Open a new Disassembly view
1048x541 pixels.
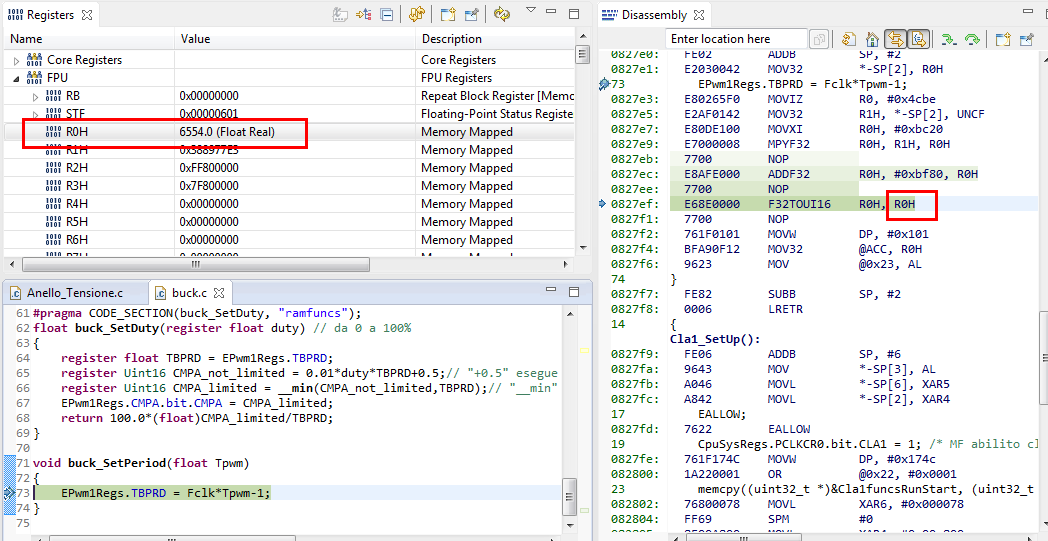coord(1002,39)
